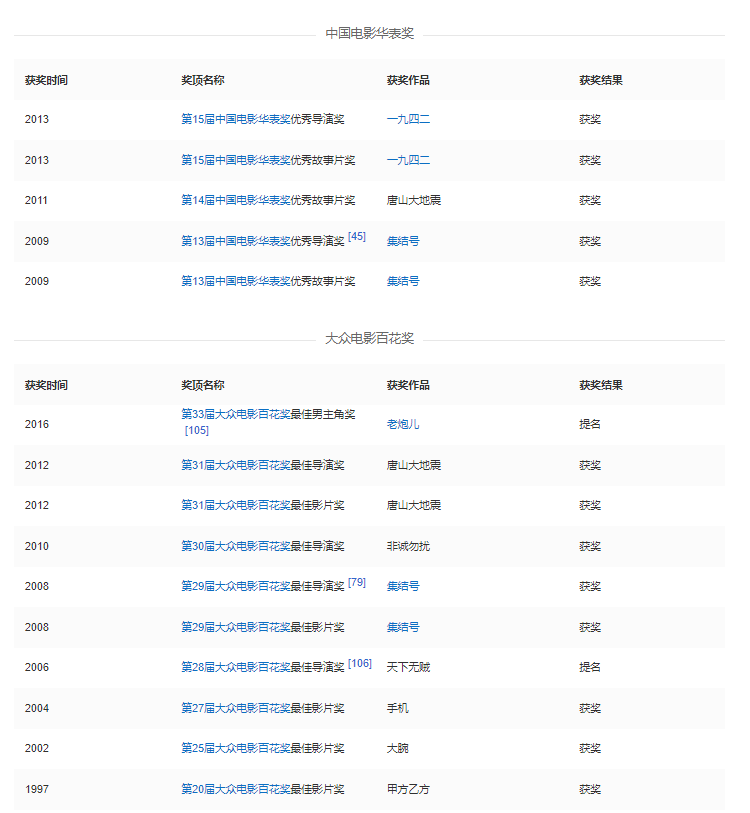
Task: Click 获奖 result in 大腕 row
Action: tap(590, 748)
